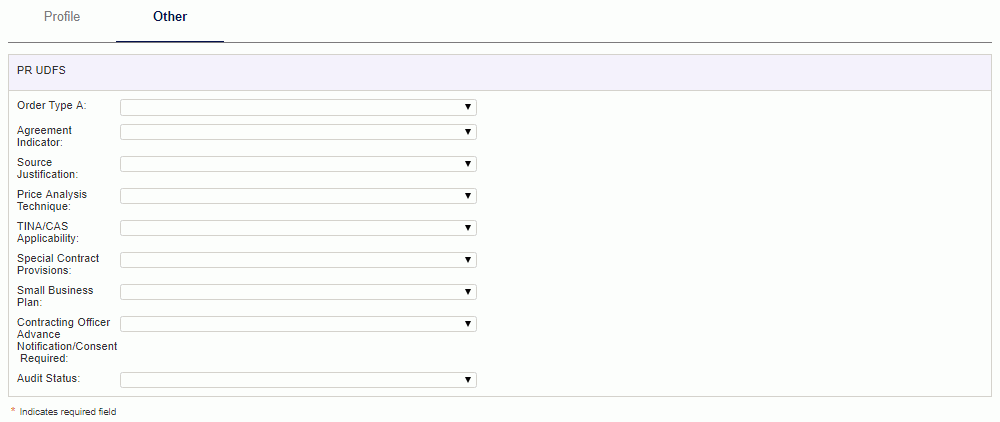The width and height of the screenshot is (1000, 422).
Task: Select the Other tab
Action: coord(170,17)
